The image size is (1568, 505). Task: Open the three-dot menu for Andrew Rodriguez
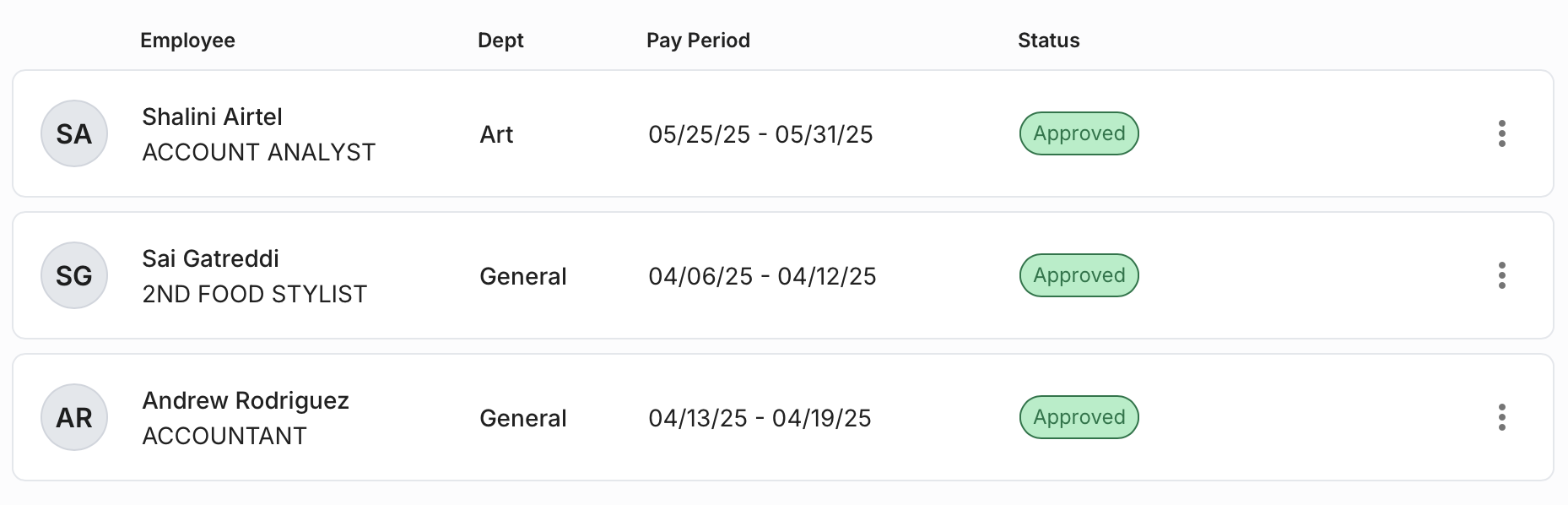click(x=1501, y=417)
